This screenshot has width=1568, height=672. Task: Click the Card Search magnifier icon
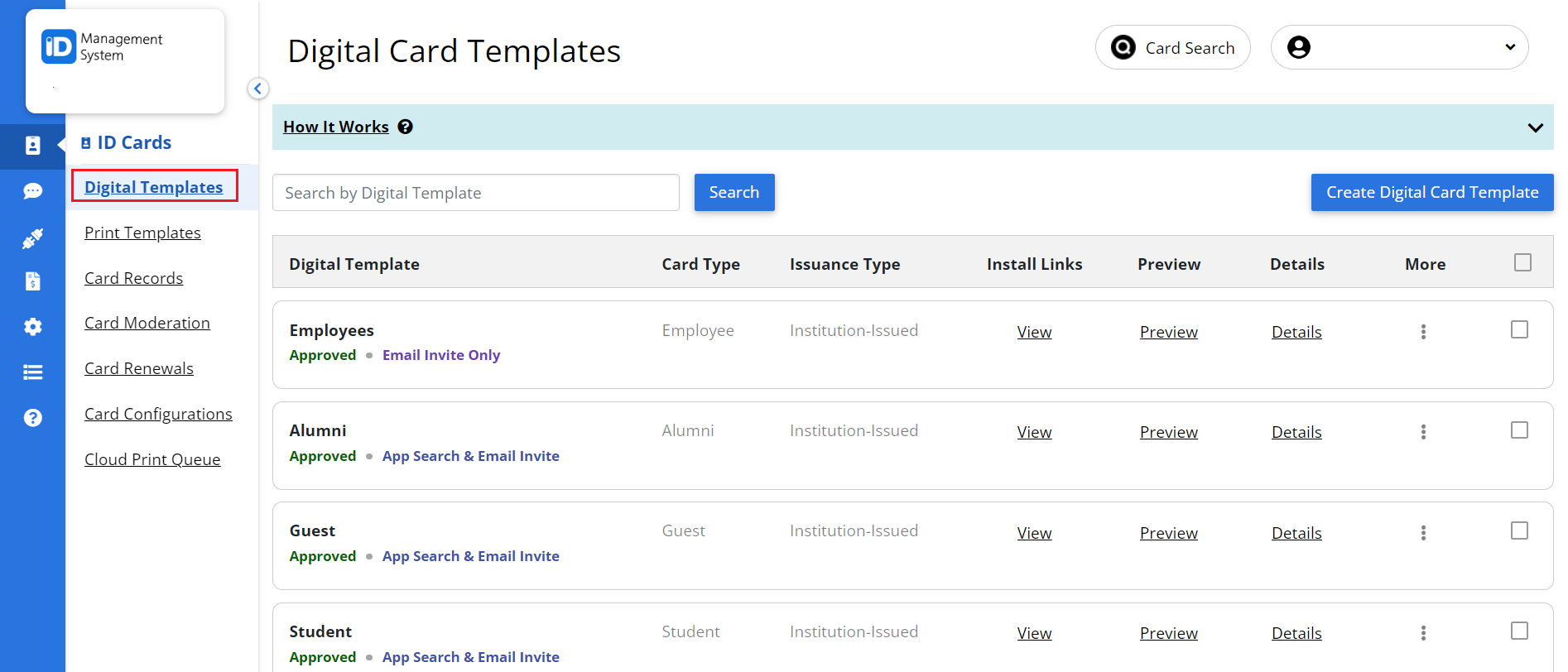1123,47
